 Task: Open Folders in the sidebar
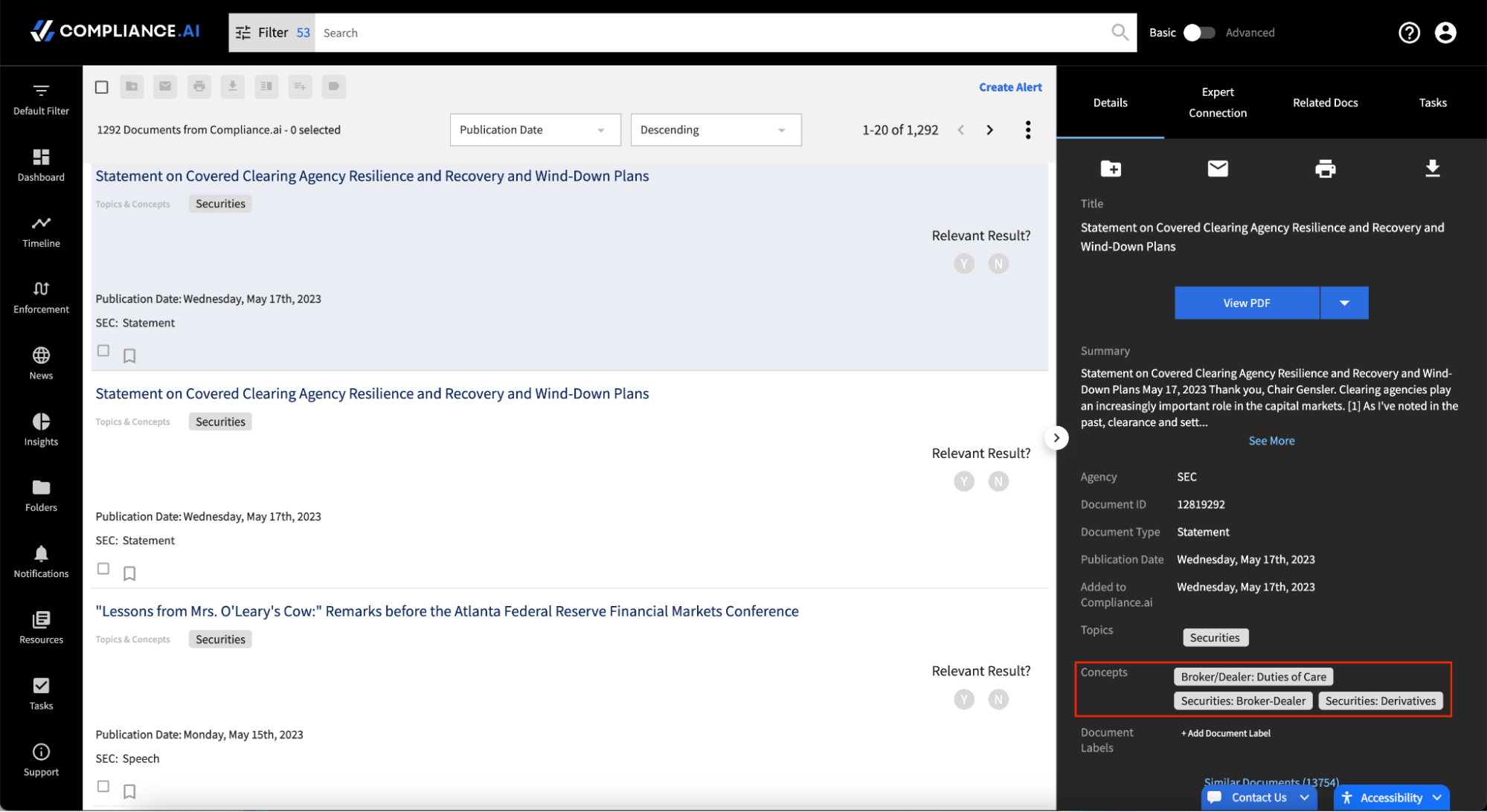(41, 496)
